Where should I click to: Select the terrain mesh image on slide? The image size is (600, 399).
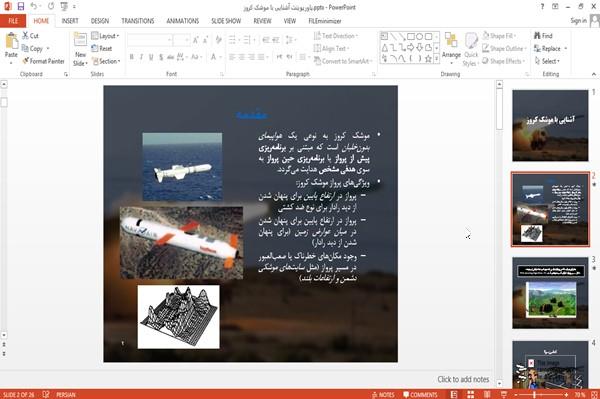pyautogui.click(x=178, y=316)
